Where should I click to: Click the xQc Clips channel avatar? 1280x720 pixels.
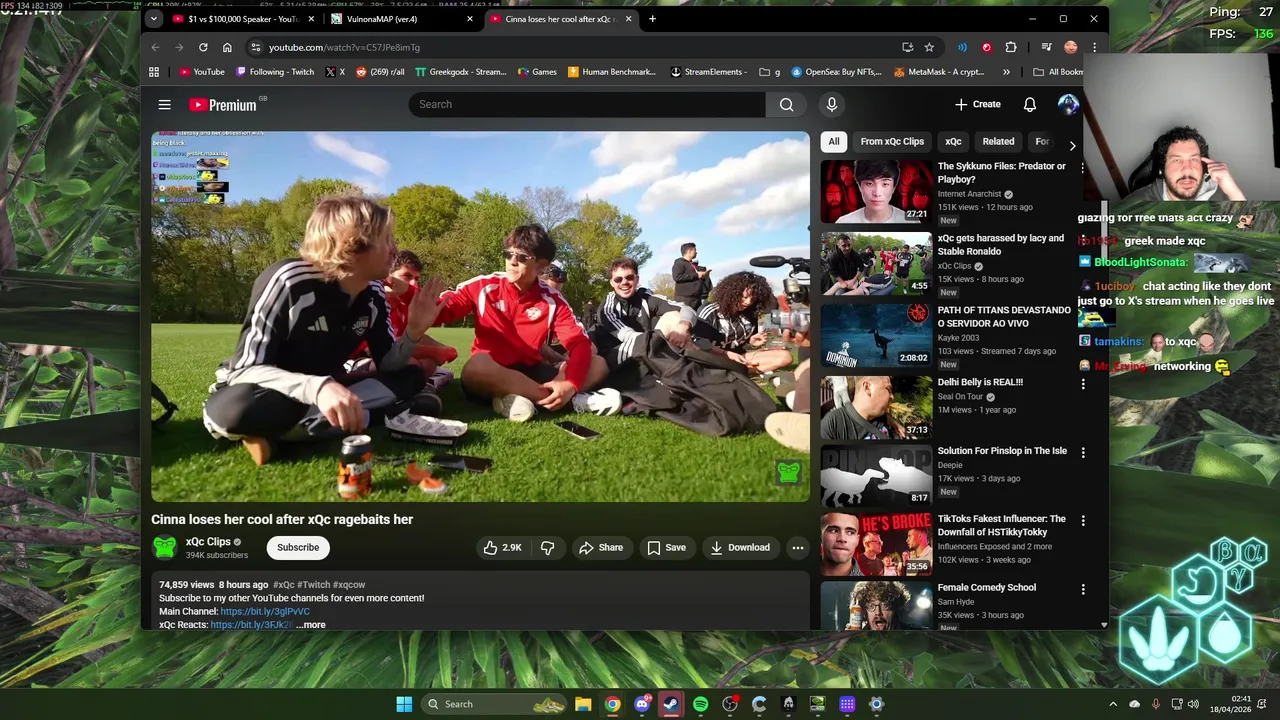click(164, 547)
